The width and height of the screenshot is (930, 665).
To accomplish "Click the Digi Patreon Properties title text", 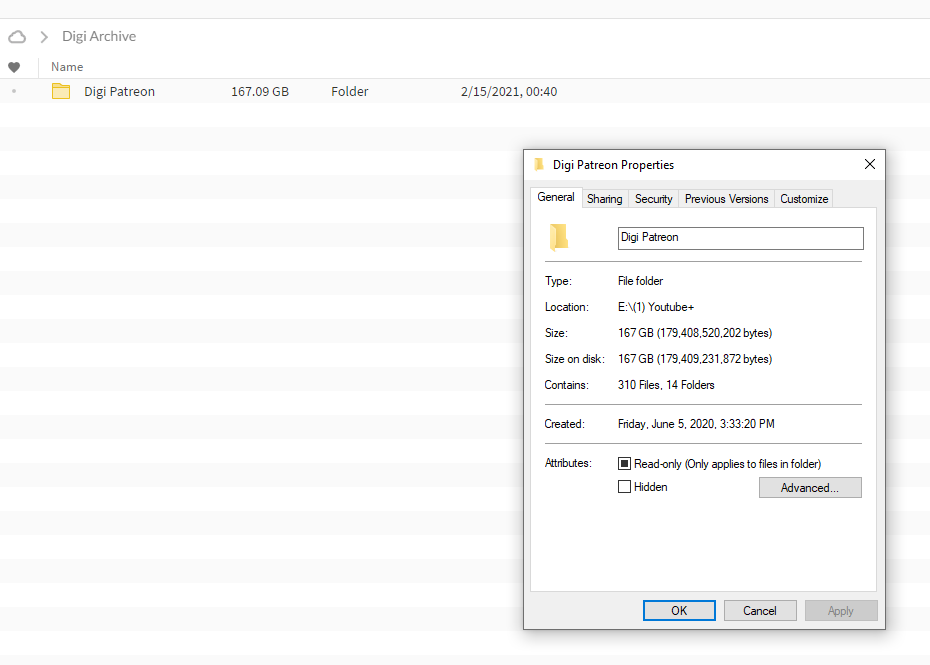I will (613, 165).
